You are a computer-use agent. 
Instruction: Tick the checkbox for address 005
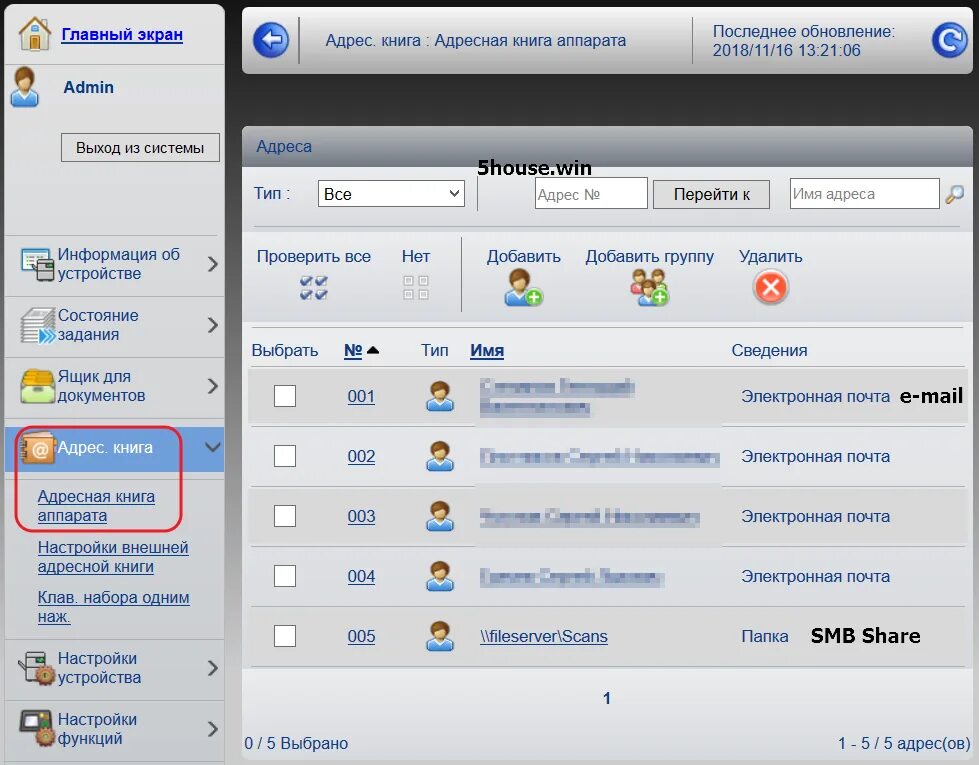coord(285,636)
